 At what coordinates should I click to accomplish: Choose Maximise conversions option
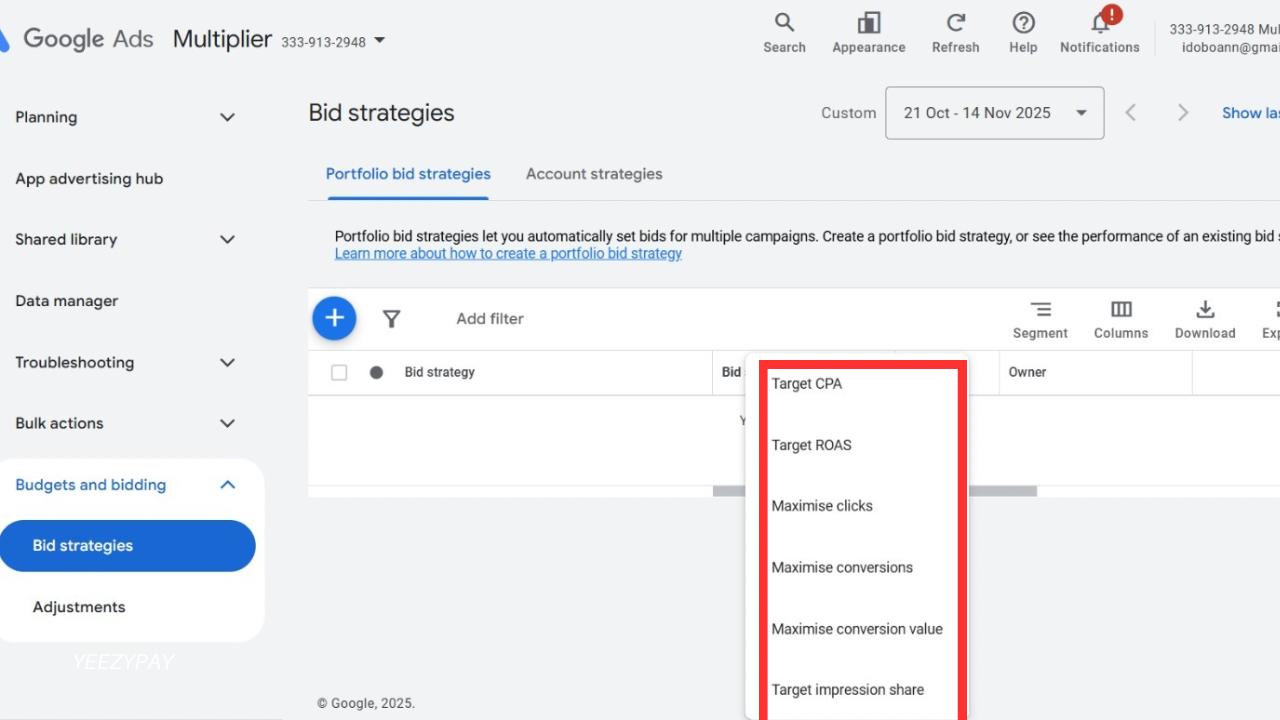842,567
